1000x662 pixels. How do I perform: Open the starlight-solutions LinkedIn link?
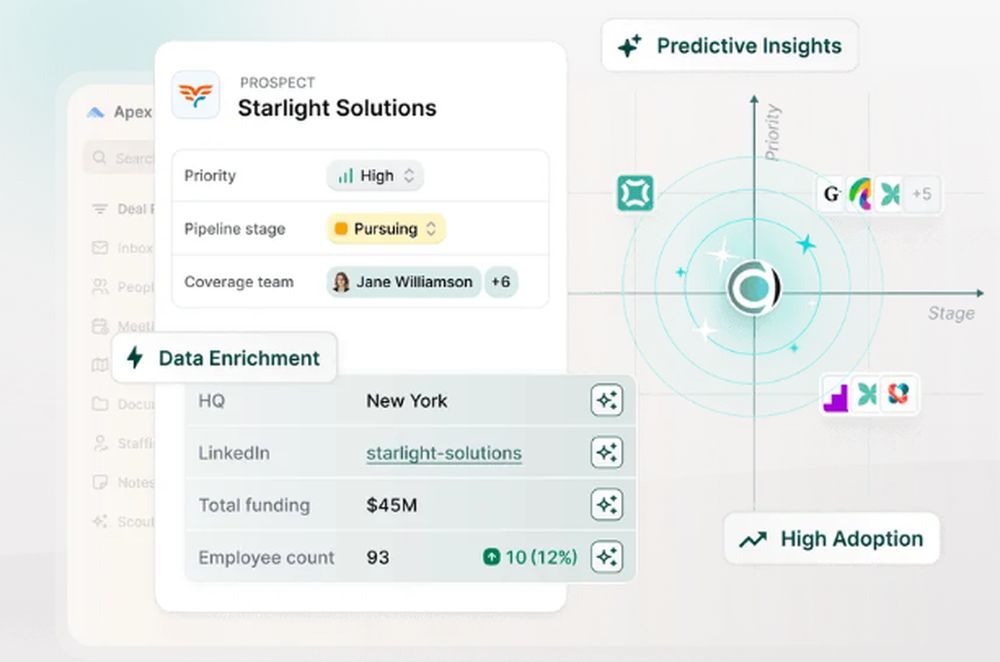[x=444, y=453]
